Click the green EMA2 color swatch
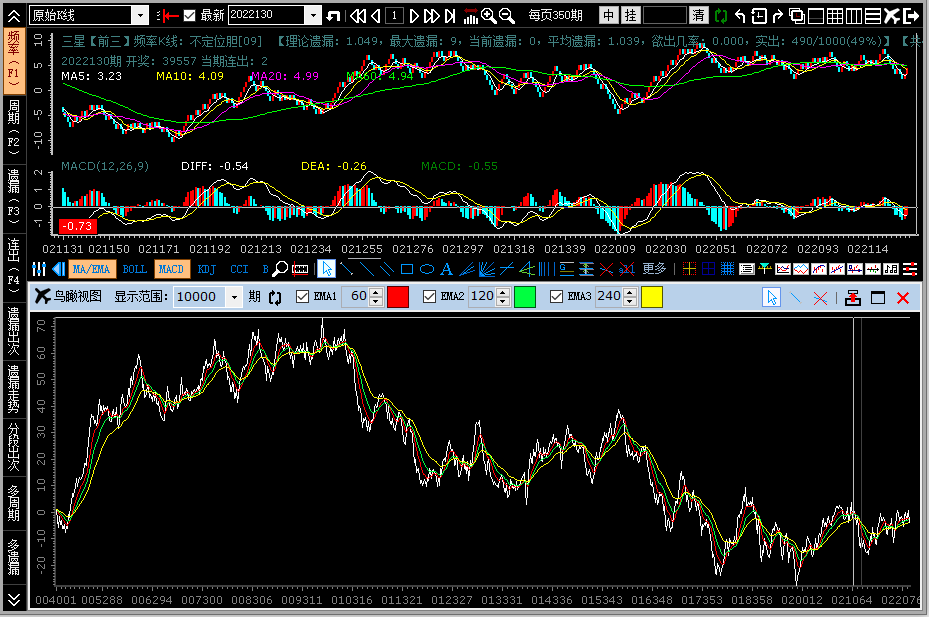 click(x=525, y=297)
